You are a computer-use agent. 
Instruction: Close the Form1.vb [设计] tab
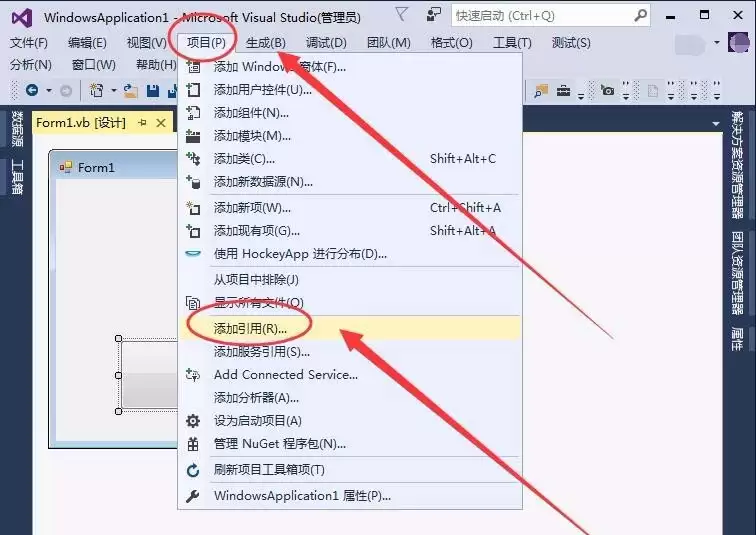coord(161,123)
